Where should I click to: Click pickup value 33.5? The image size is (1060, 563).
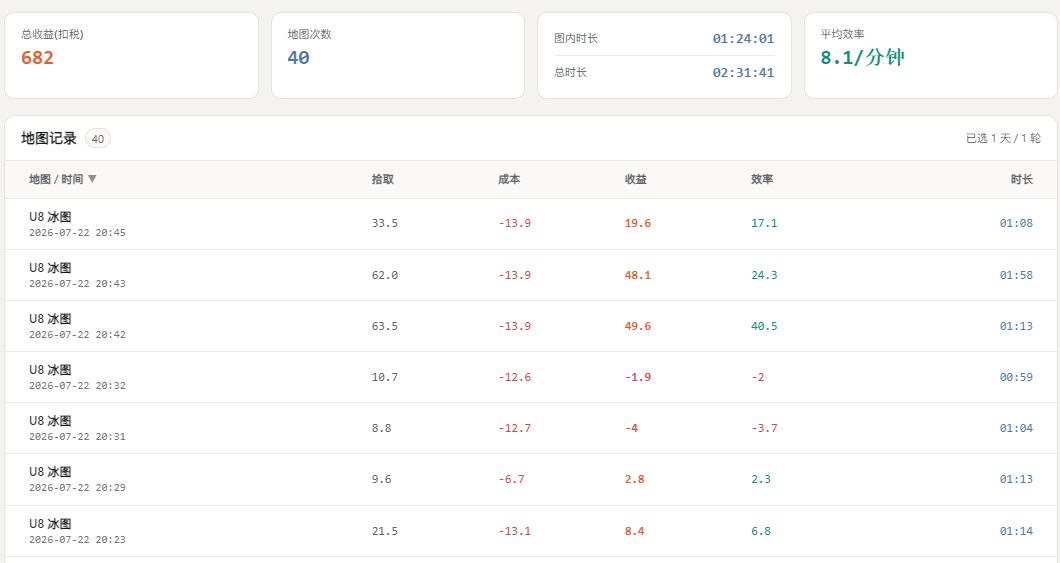[385, 223]
